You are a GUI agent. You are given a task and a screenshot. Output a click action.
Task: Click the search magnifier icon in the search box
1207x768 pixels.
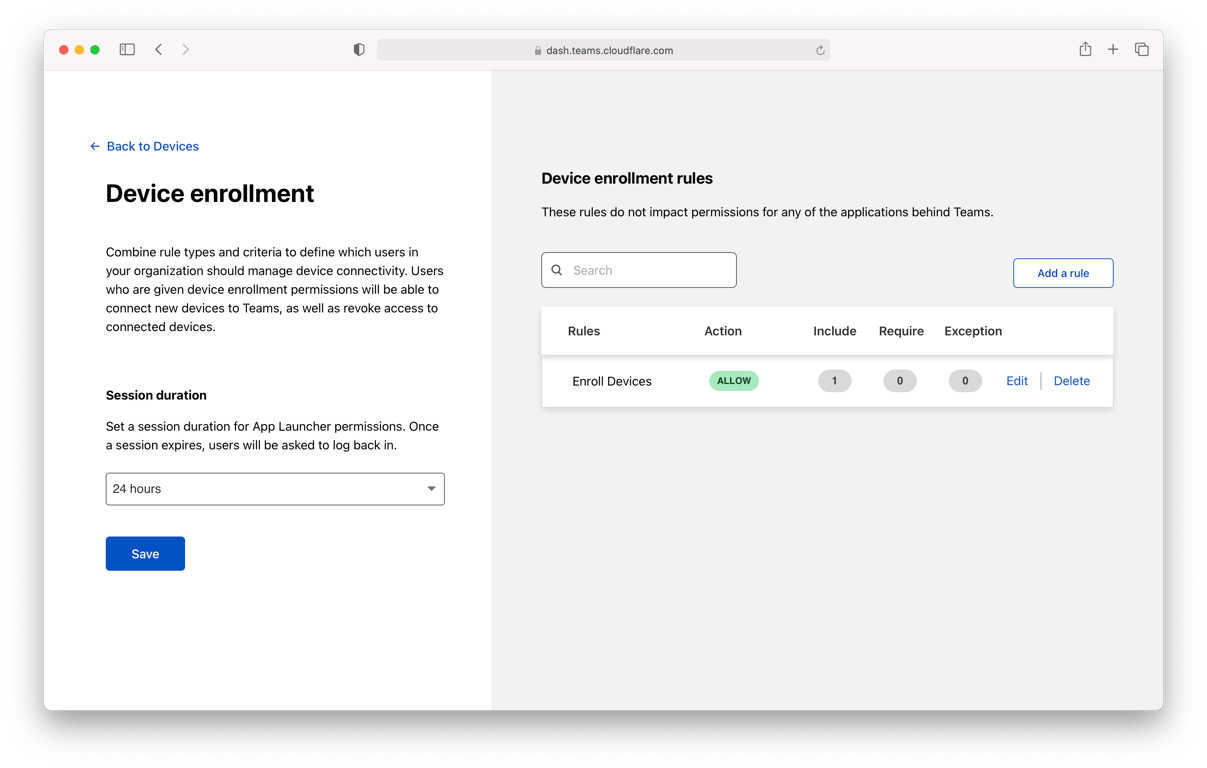pos(557,270)
